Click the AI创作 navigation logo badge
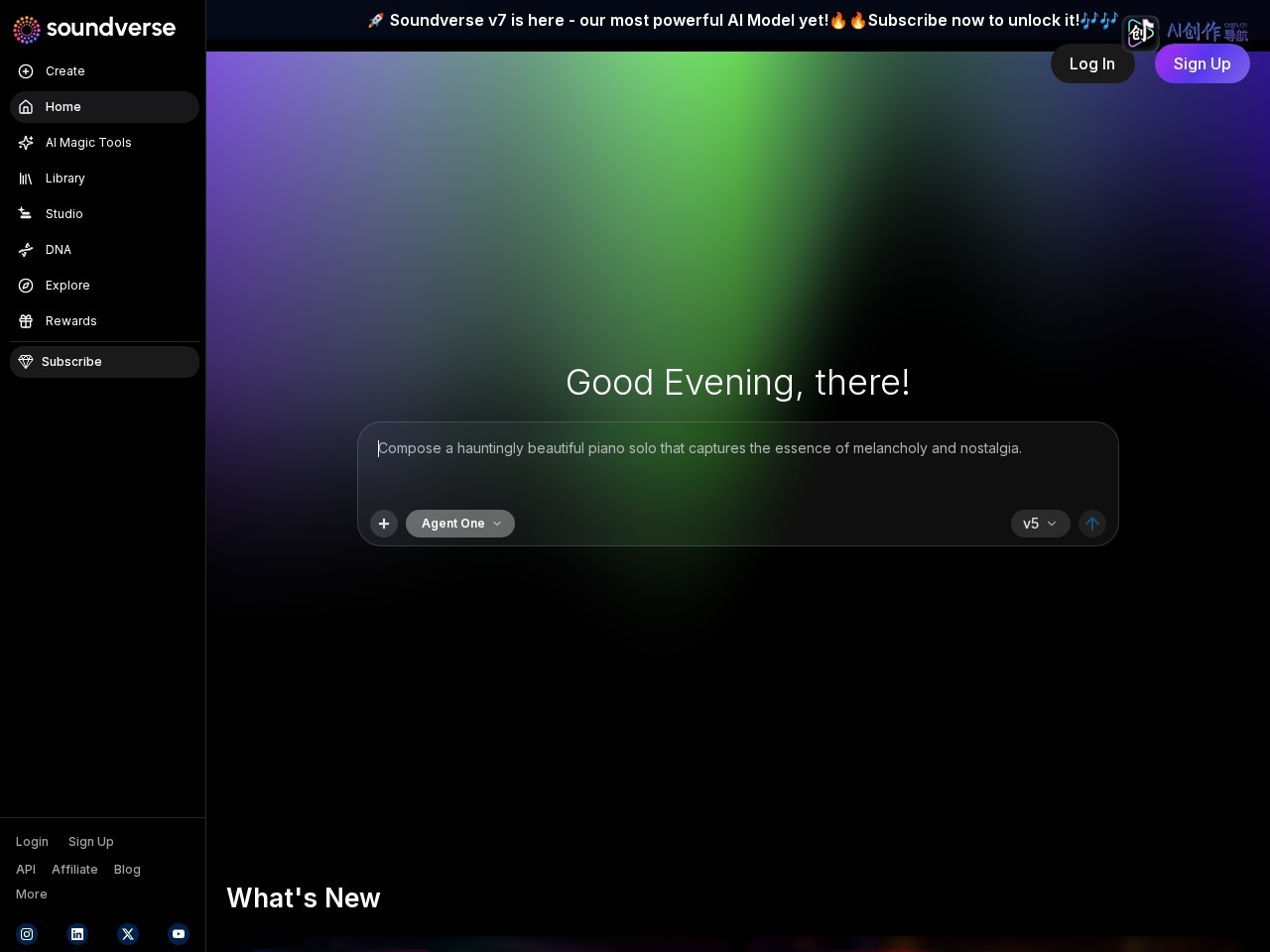The height and width of the screenshot is (952, 1270). click(x=1186, y=33)
